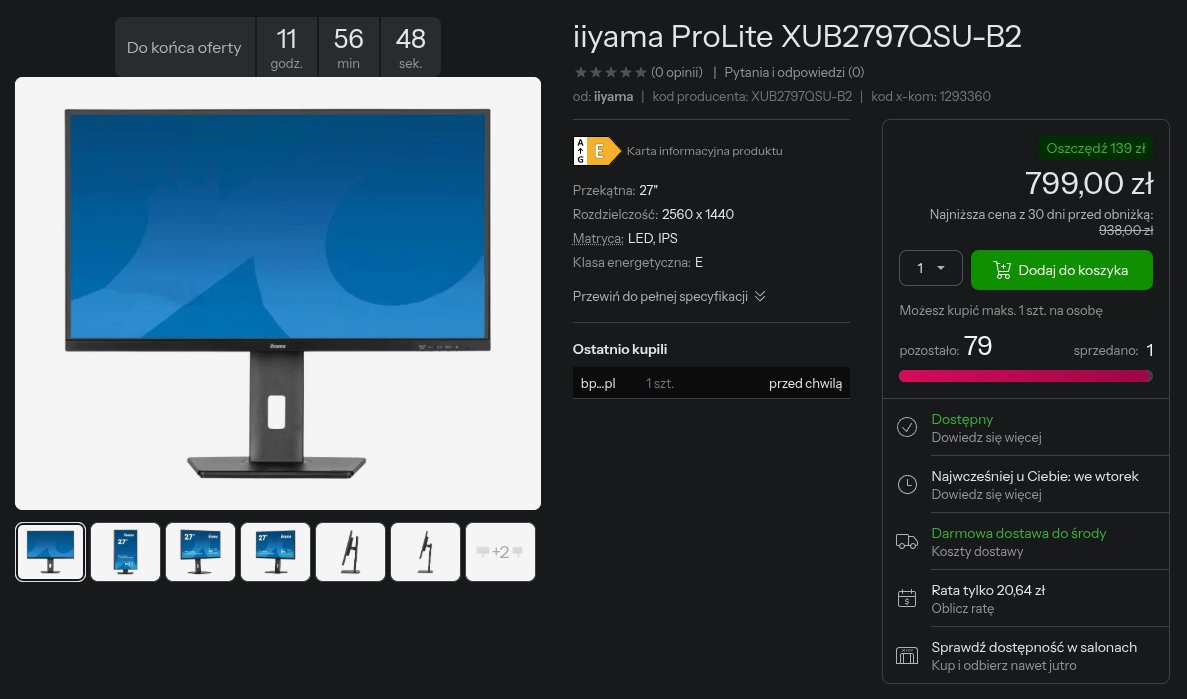The width and height of the screenshot is (1187, 699).
Task: Click the 799,00 zł price
Action: click(1089, 183)
